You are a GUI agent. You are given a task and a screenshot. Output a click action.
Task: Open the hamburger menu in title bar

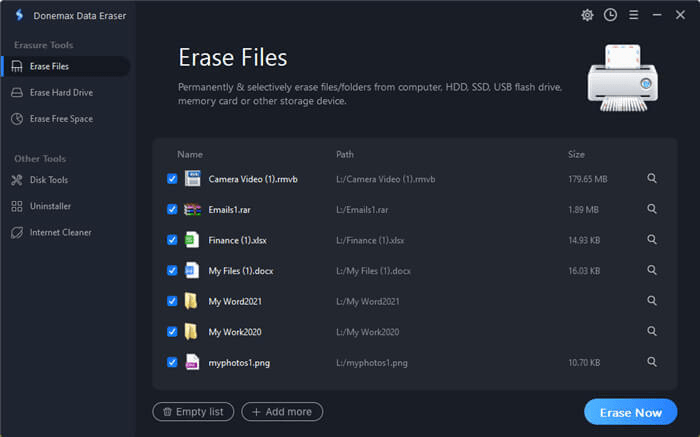633,15
